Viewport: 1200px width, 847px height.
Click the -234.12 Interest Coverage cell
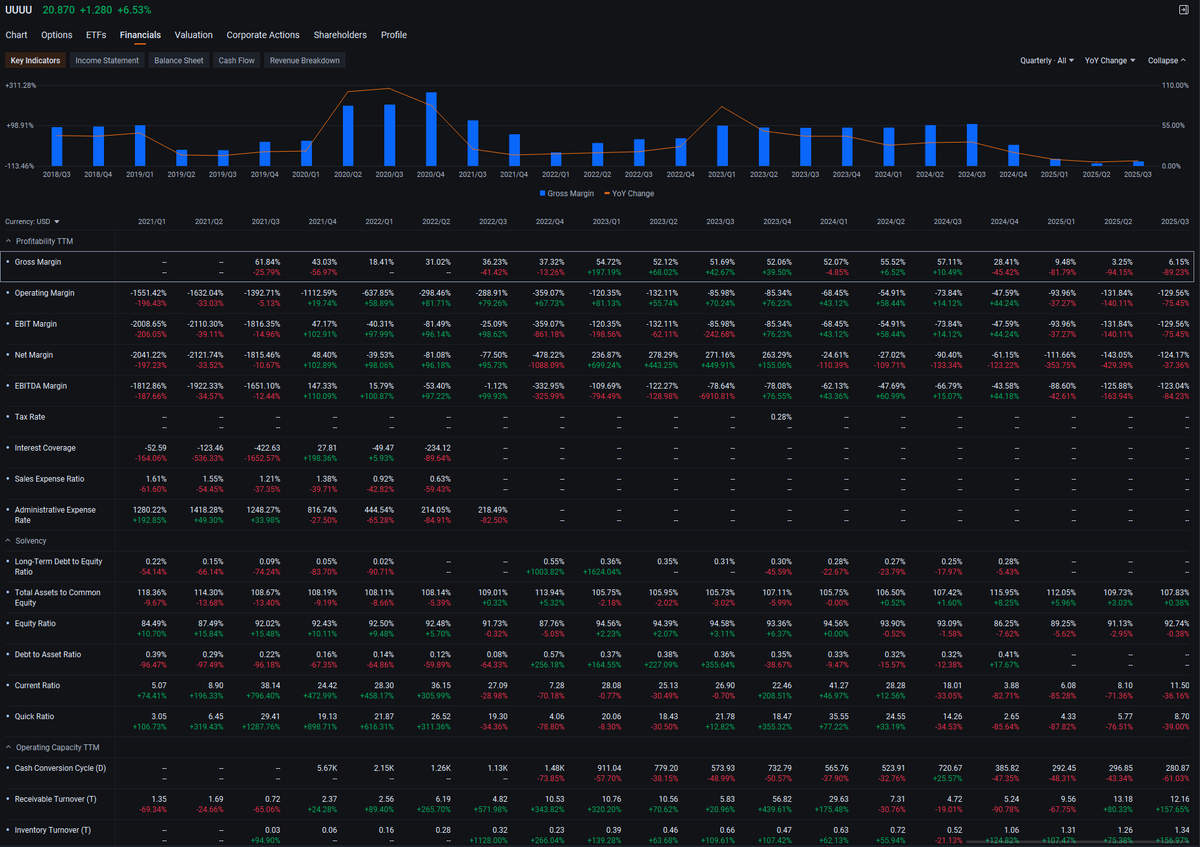click(x=437, y=448)
